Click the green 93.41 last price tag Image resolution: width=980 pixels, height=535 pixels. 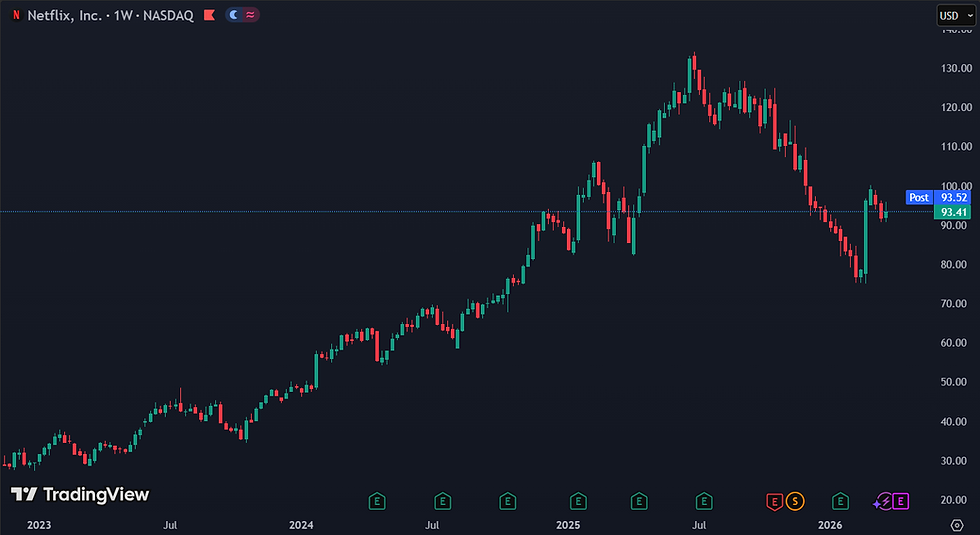pos(954,212)
